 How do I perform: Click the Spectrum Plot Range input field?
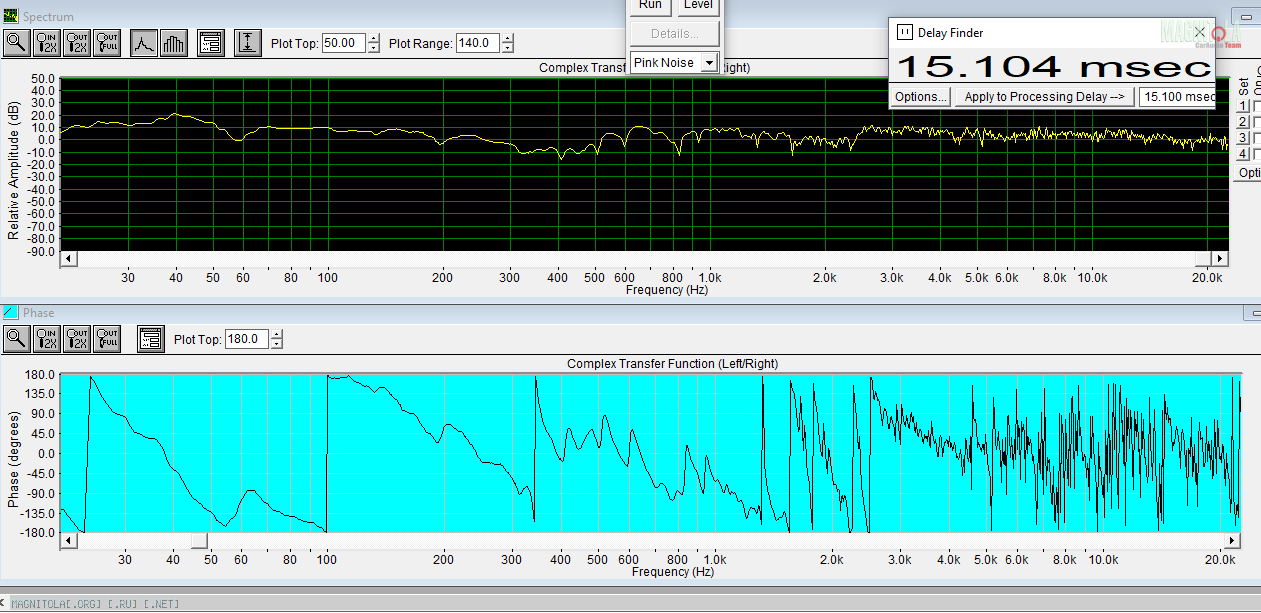click(478, 43)
